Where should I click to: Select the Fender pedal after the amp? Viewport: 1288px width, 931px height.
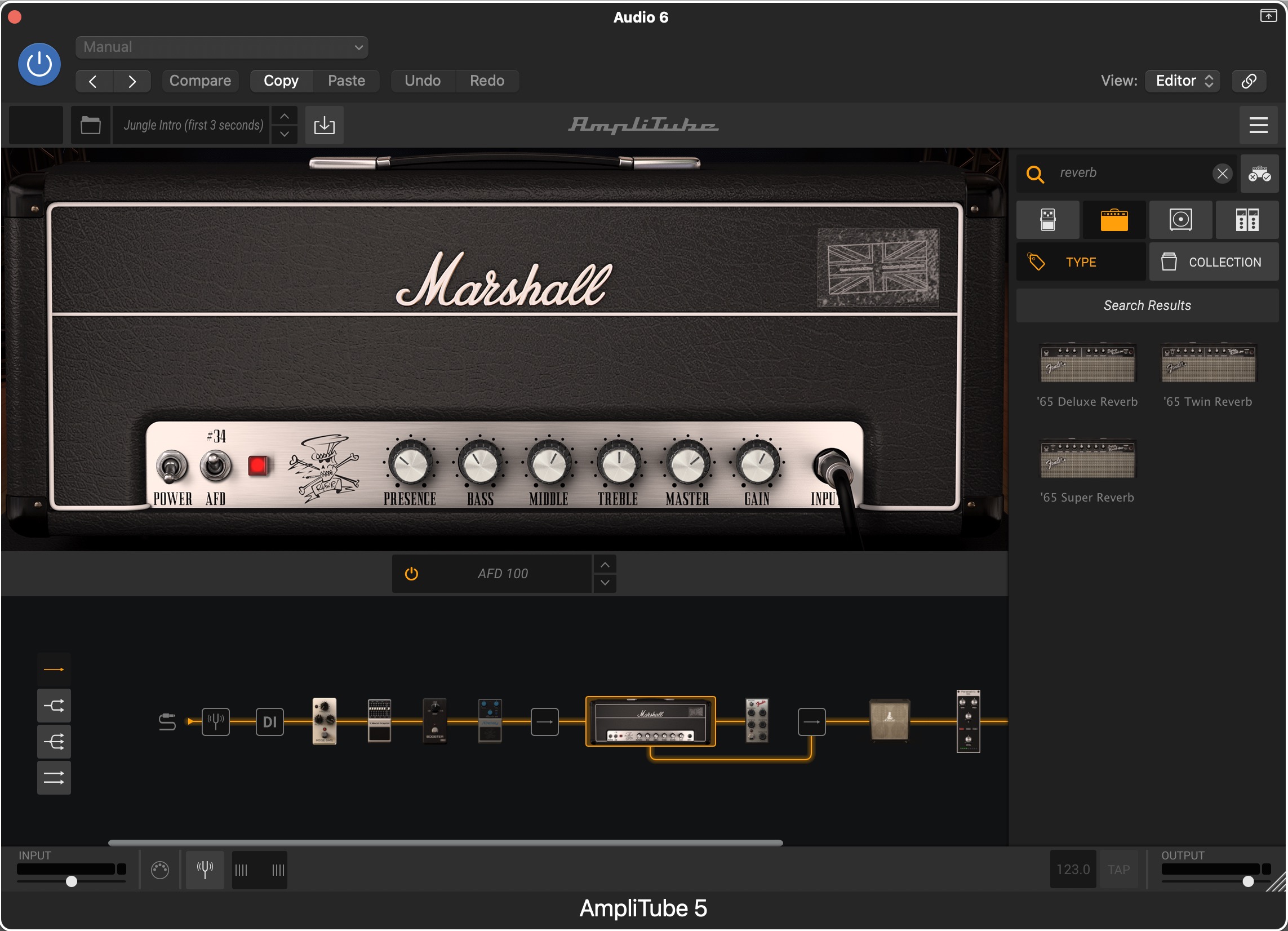pos(757,721)
